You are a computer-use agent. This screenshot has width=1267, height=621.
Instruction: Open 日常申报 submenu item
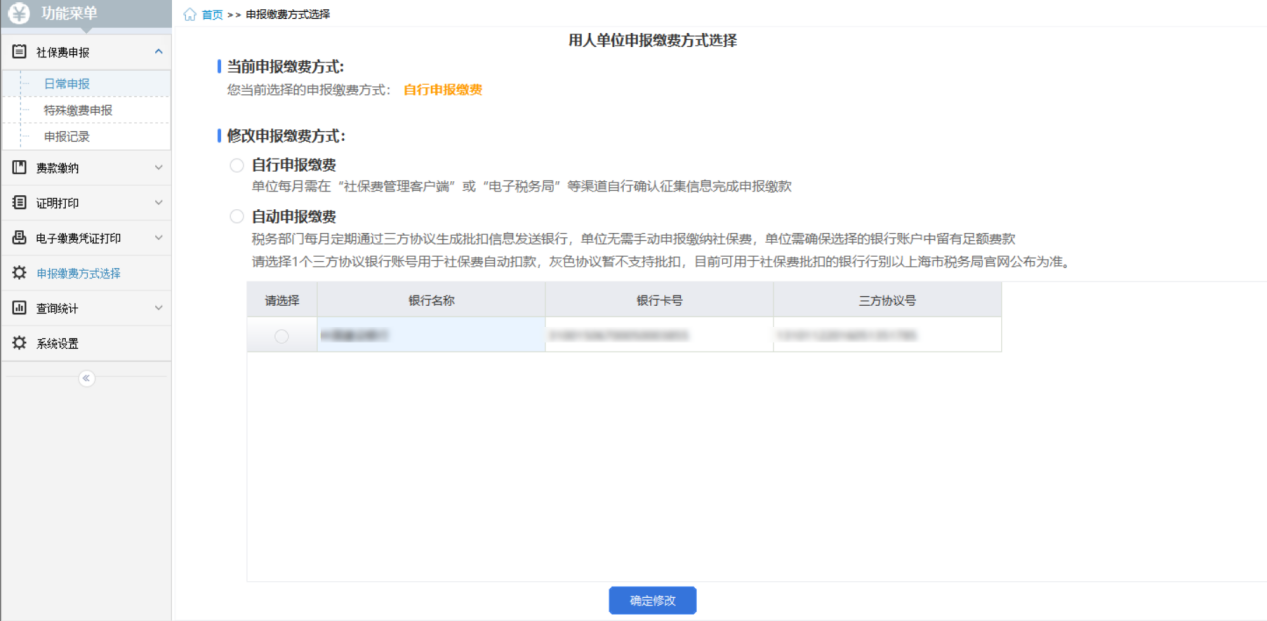coord(67,84)
